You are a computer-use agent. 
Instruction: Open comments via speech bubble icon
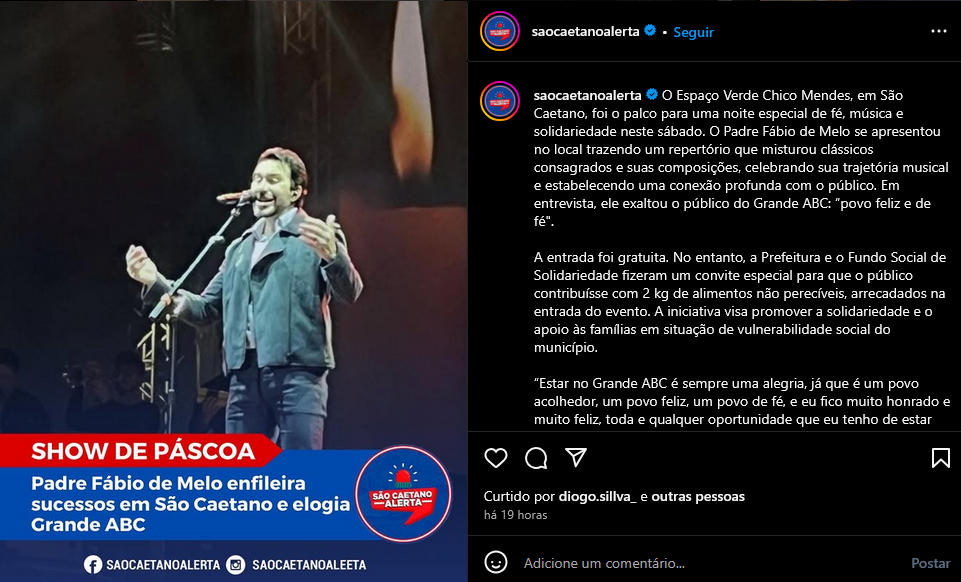(536, 458)
